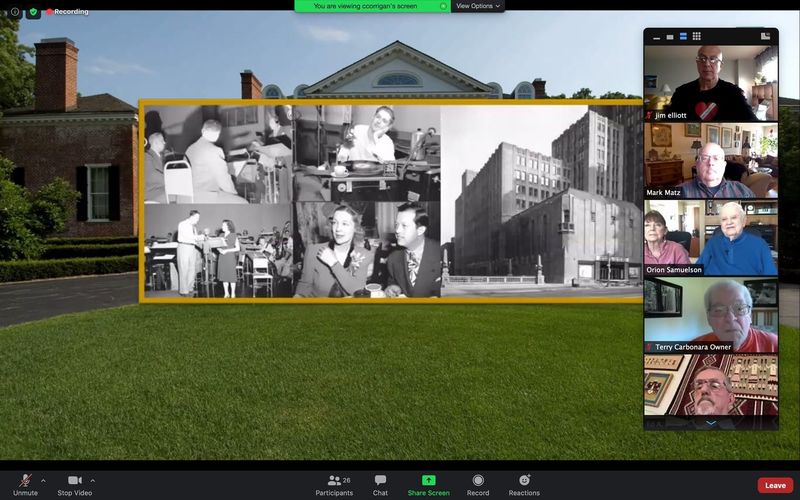Hide thumbnail video panel with minimize bar
Viewport: 800px width, 500px height.
(656, 37)
